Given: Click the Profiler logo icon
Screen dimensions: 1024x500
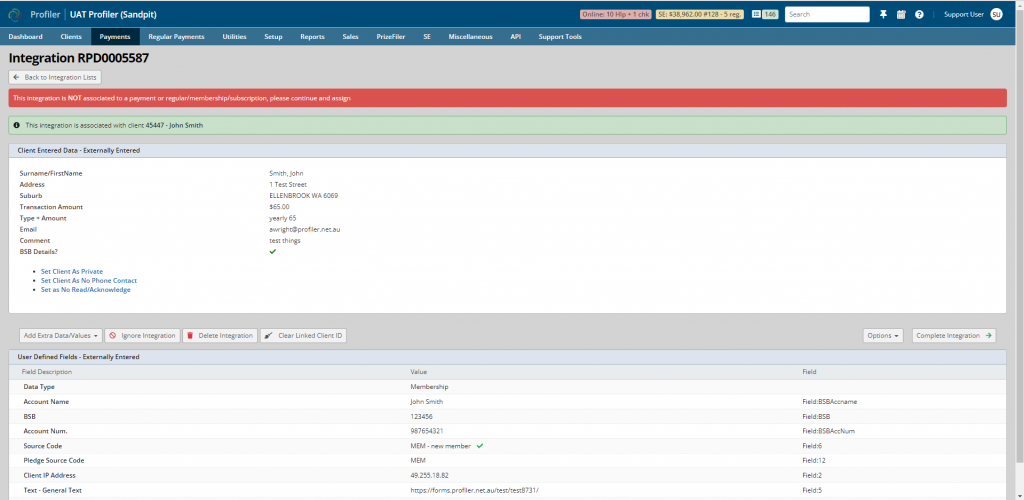Looking at the screenshot, I should pos(14,14).
